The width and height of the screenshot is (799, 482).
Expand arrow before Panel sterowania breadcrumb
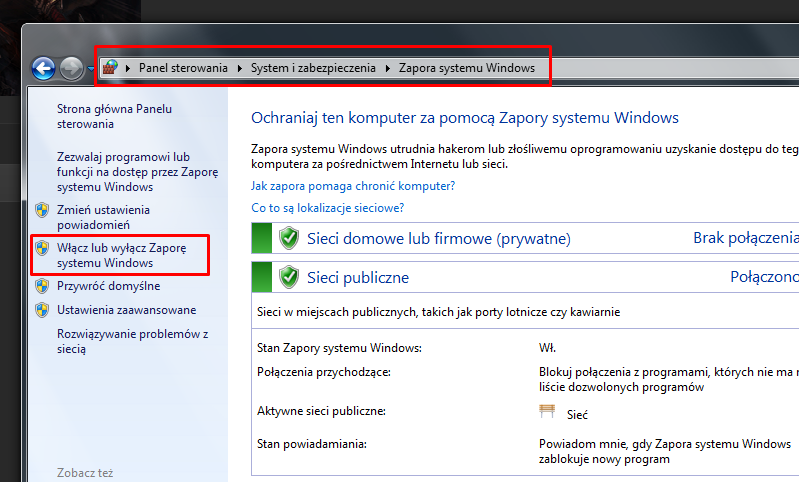click(x=128, y=68)
